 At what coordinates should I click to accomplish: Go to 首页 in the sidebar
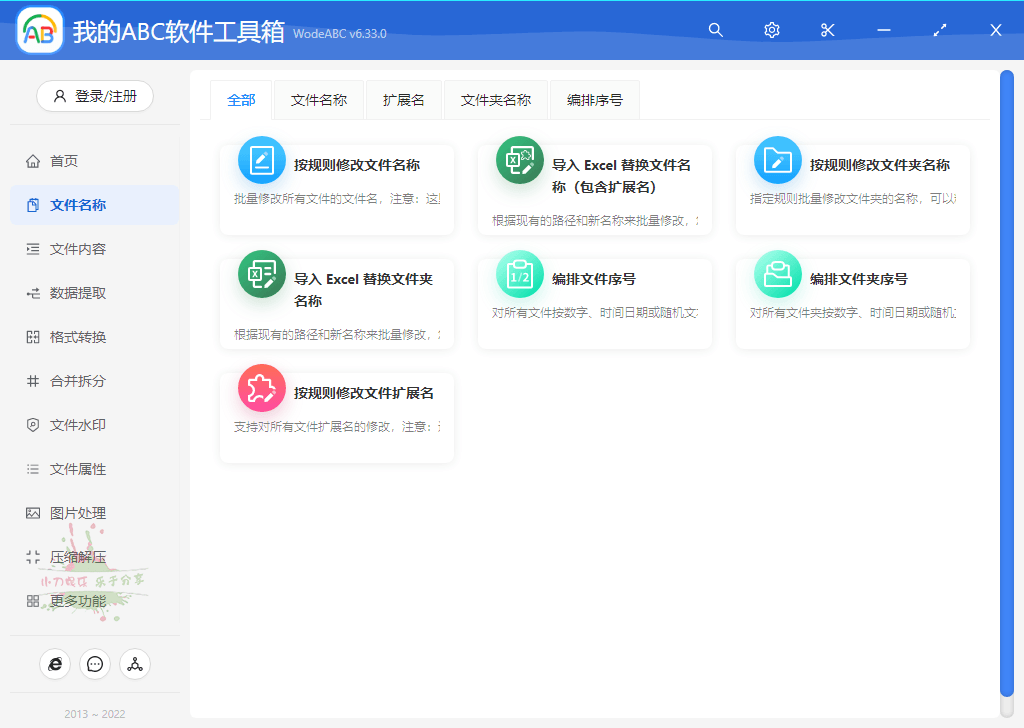click(x=64, y=161)
